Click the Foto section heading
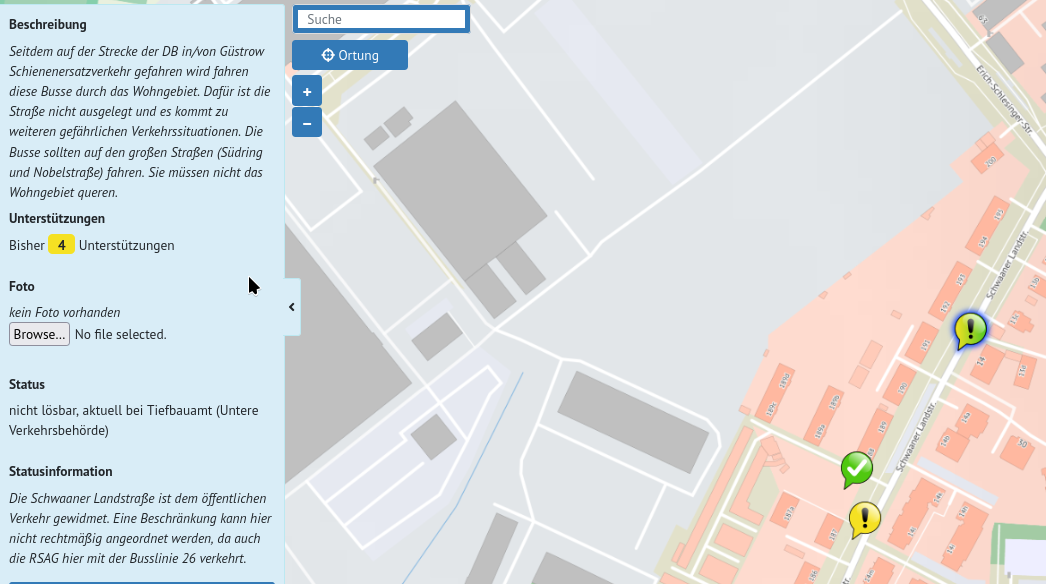The width and height of the screenshot is (1046, 584). 22,286
